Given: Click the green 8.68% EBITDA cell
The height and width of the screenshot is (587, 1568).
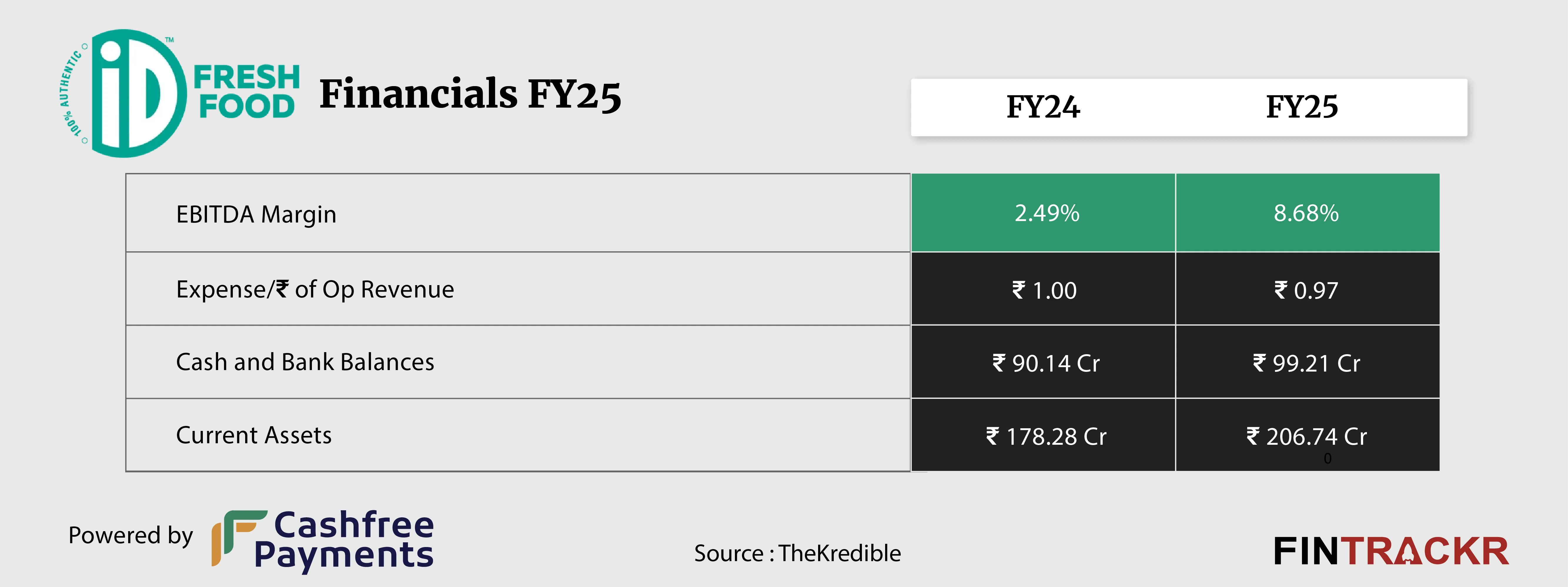Looking at the screenshot, I should tap(1306, 213).
